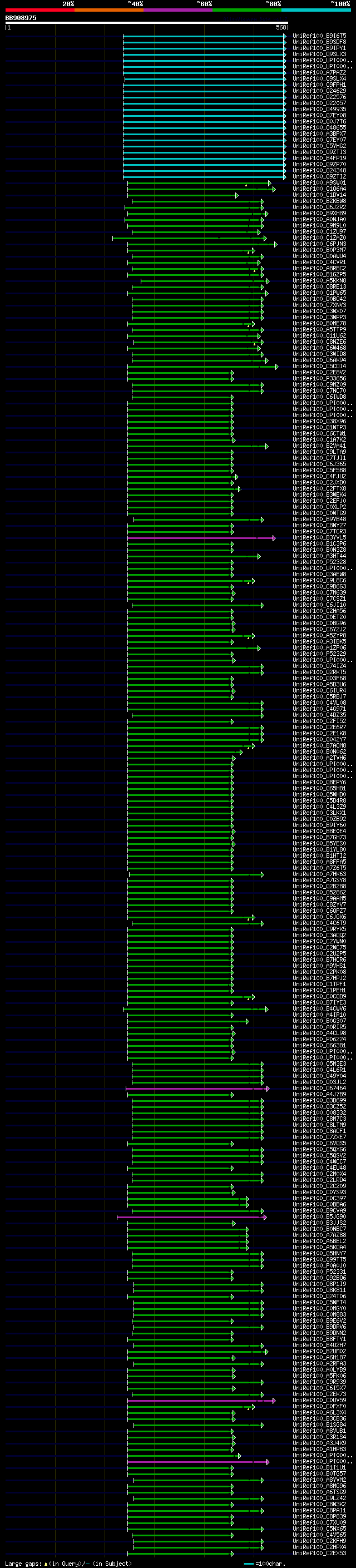The image size is (356, 1568).
Task: Open hit UniRef100_B916T5
Action: pos(319,36)
